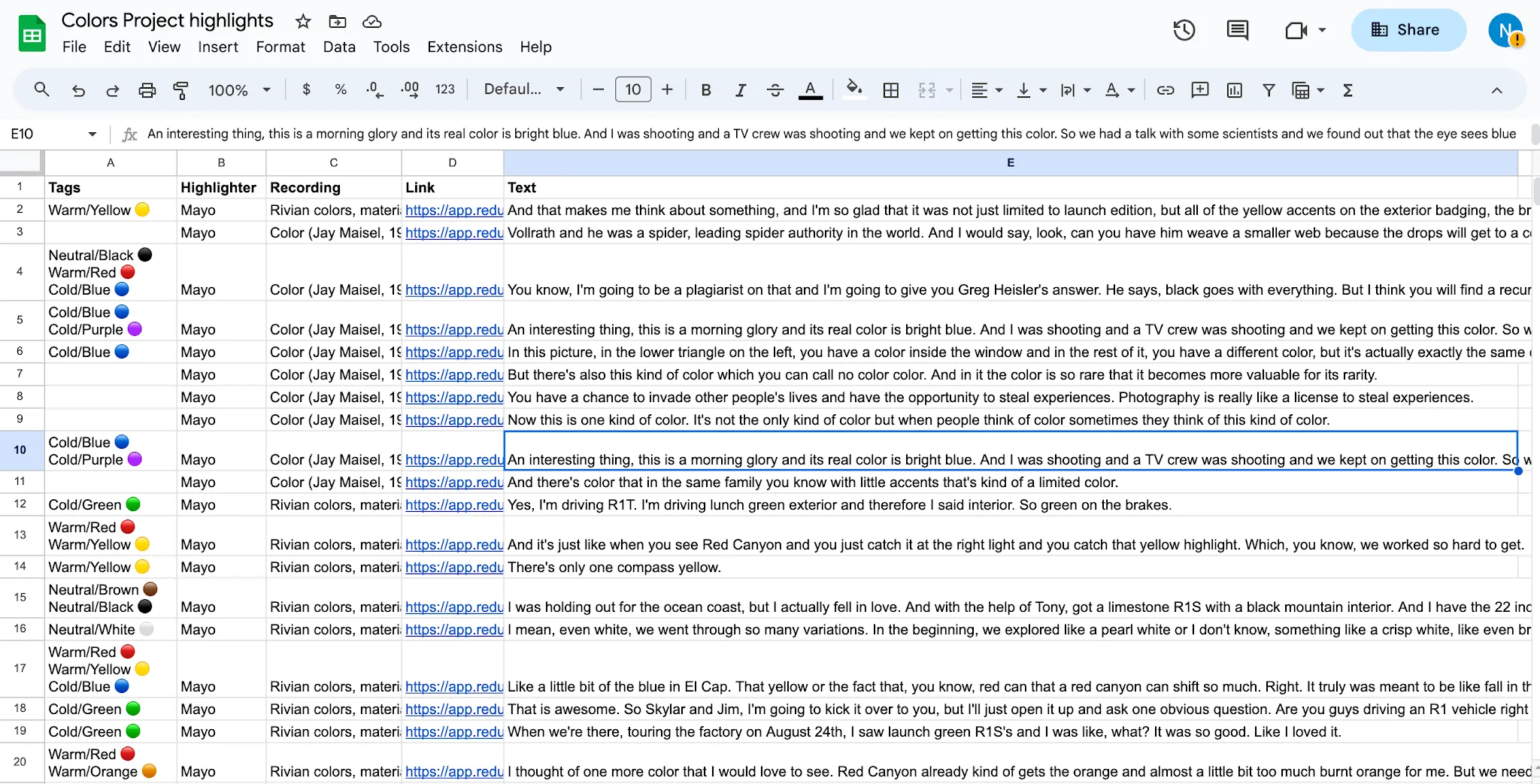The height and width of the screenshot is (784, 1540).
Task: Toggle bold formatting
Action: pos(705,90)
